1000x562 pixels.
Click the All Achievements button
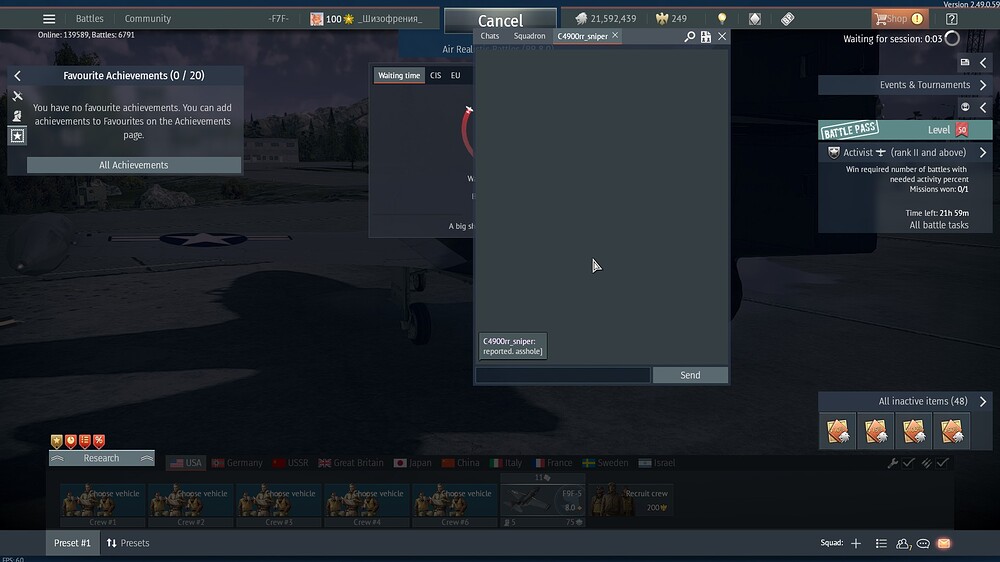click(x=134, y=165)
